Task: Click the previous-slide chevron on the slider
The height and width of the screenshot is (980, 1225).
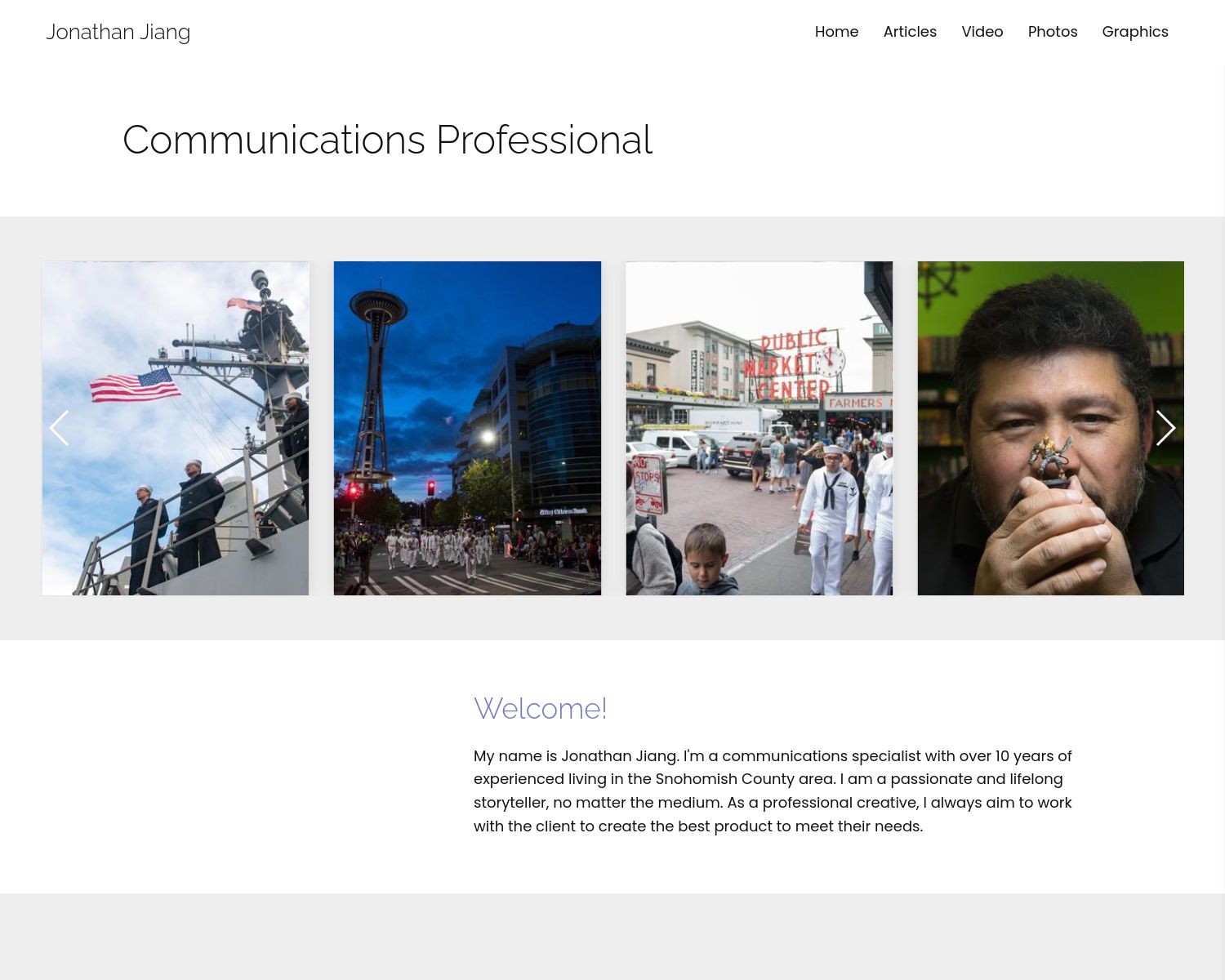Action: click(59, 428)
